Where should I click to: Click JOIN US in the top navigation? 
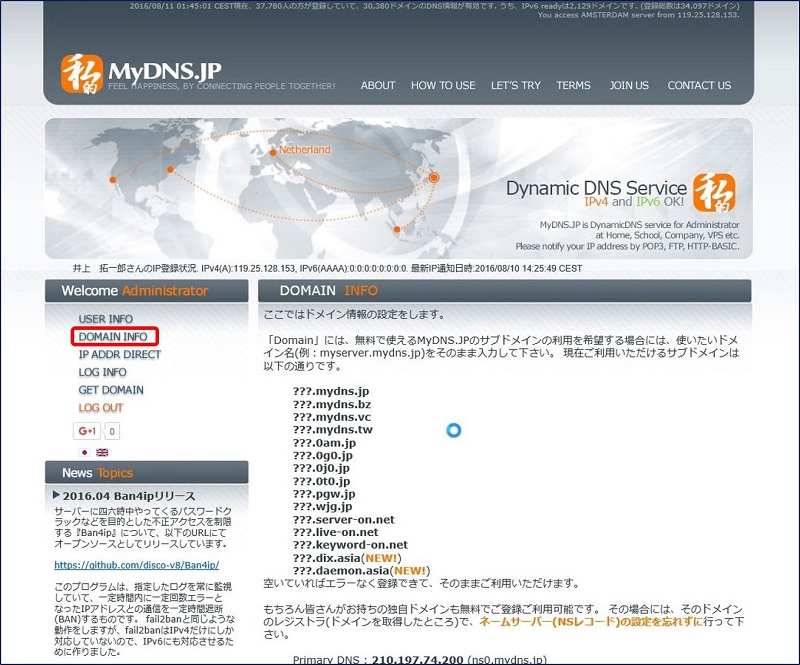point(629,86)
